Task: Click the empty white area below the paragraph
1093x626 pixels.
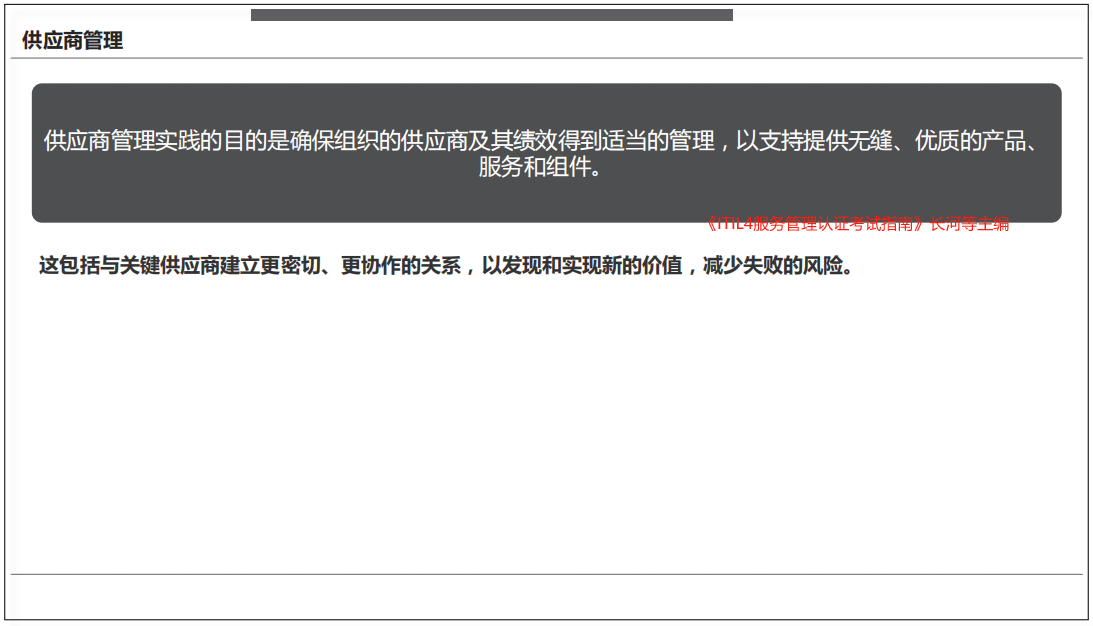Action: point(546,420)
